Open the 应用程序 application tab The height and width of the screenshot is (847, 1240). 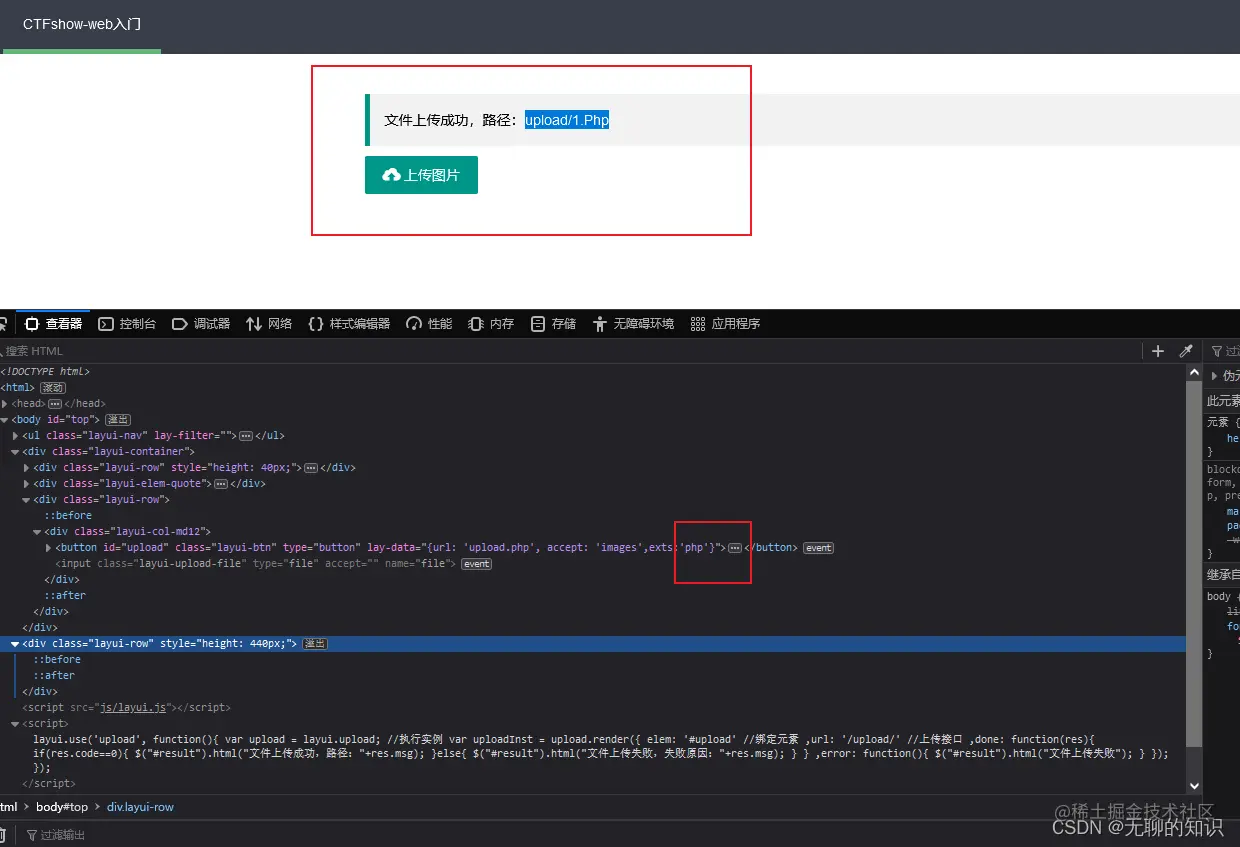(725, 324)
